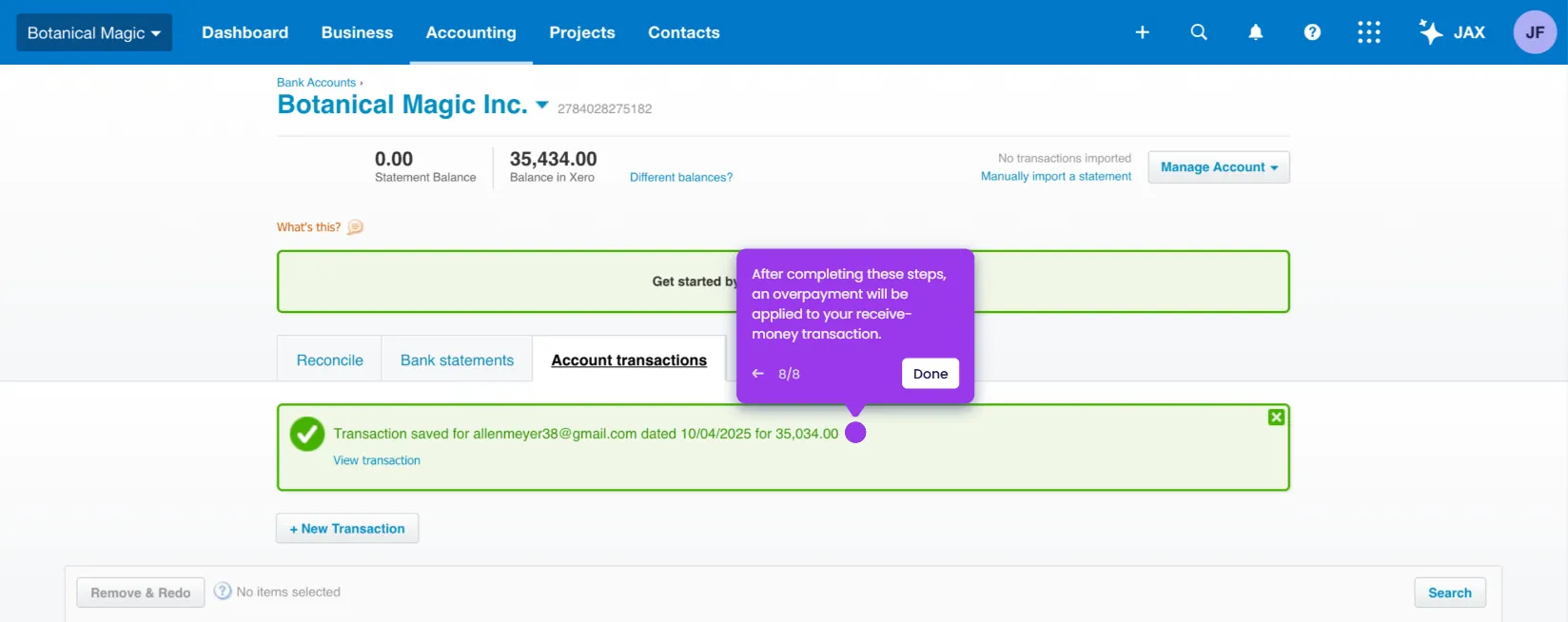Select the Account transactions tab

point(629,360)
